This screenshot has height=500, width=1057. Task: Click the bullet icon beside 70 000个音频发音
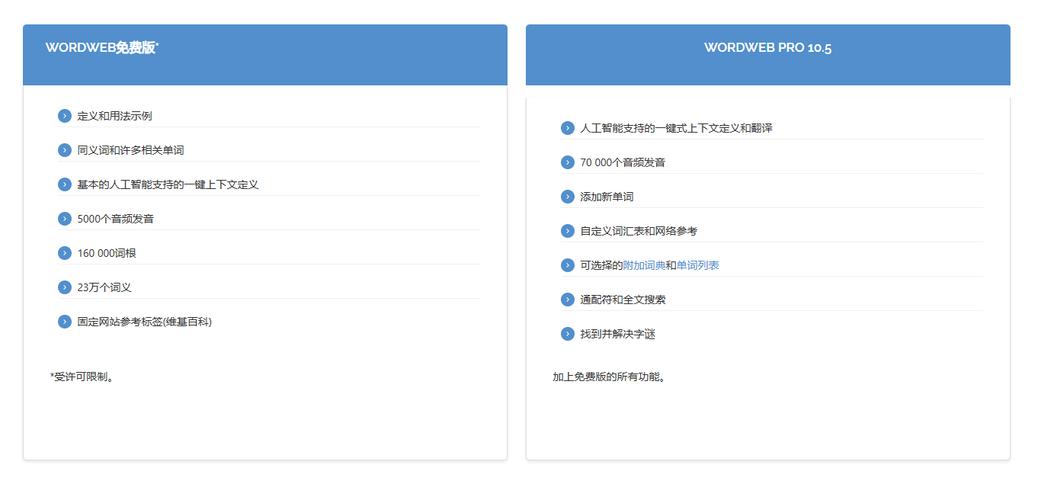[x=568, y=162]
